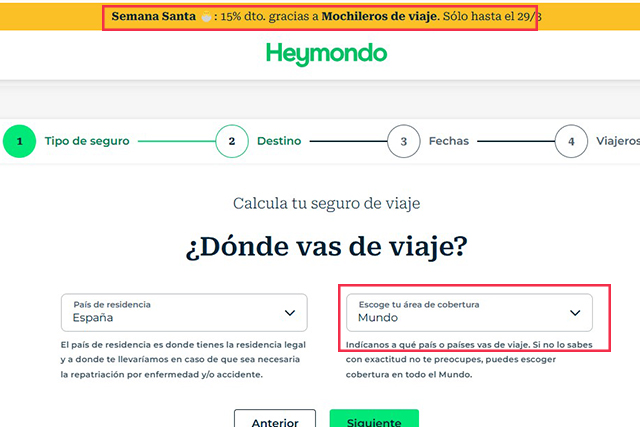This screenshot has width=640, height=427.
Task: Open the Escoge tu área de cobertura dropdown
Action: pos(469,313)
